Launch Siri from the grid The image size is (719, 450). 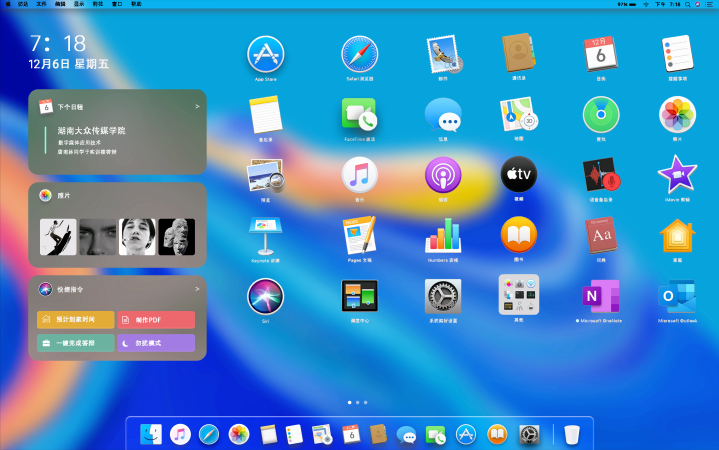coord(266,296)
